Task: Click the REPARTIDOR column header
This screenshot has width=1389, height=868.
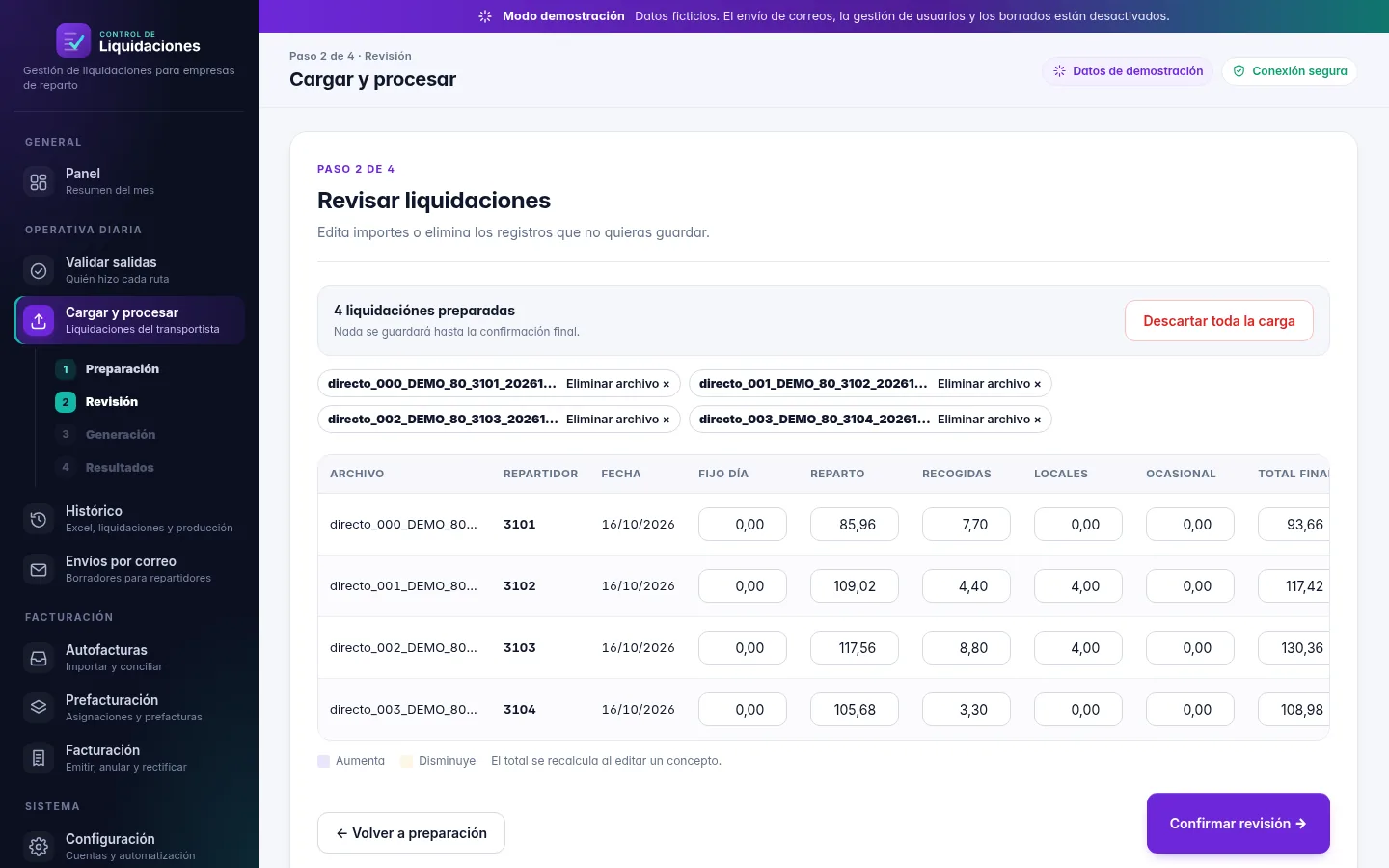Action: 540,474
